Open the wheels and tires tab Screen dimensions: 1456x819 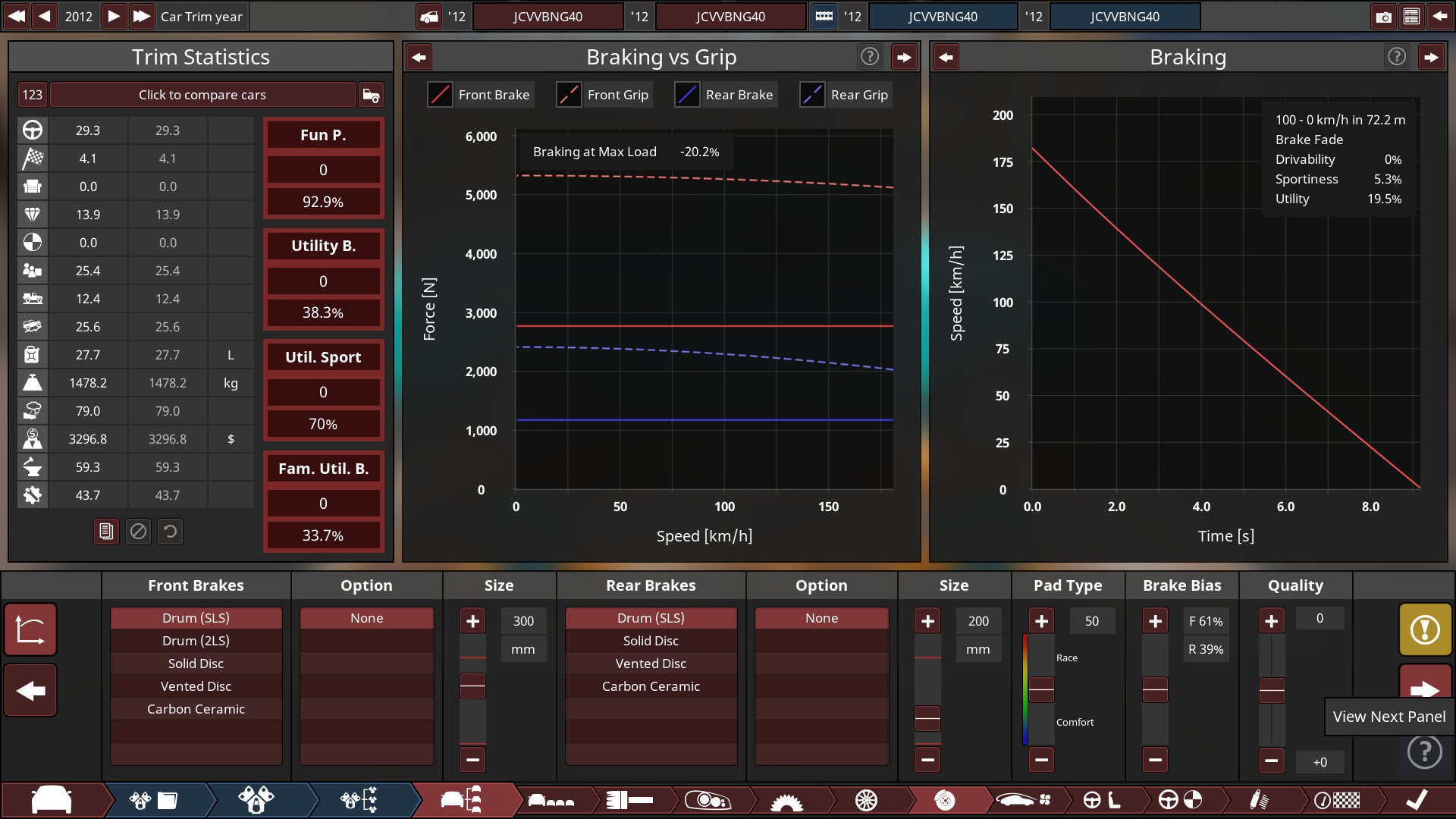tap(866, 800)
